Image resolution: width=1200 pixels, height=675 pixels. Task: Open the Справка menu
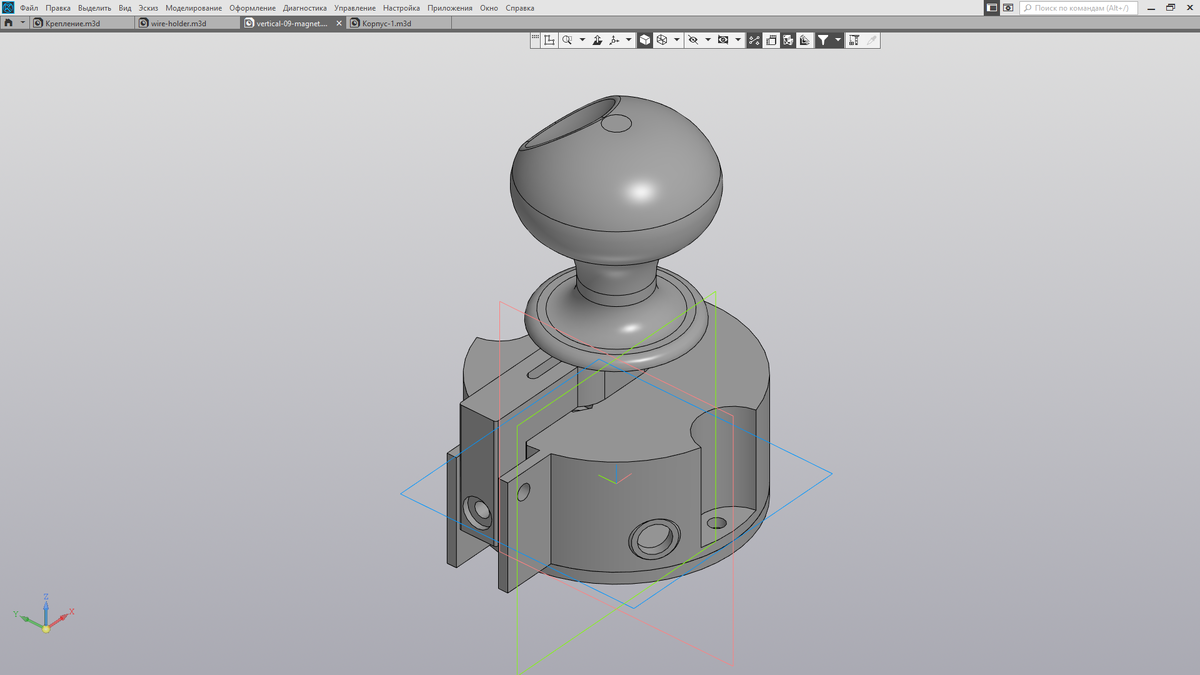pos(520,7)
